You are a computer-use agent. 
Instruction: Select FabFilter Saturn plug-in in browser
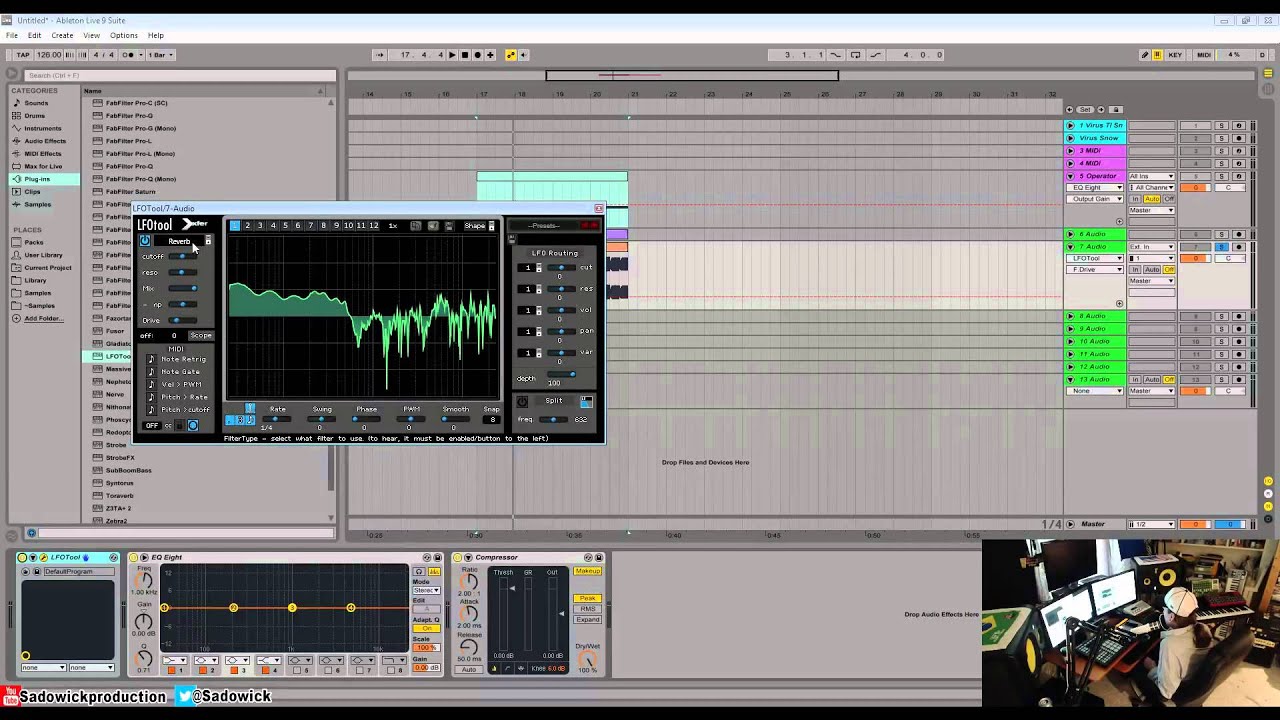point(131,191)
